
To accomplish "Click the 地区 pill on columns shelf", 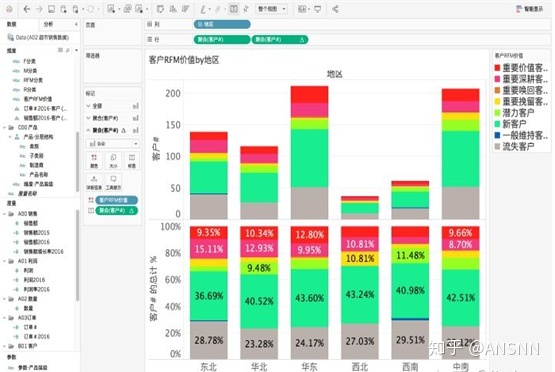I will (222, 24).
